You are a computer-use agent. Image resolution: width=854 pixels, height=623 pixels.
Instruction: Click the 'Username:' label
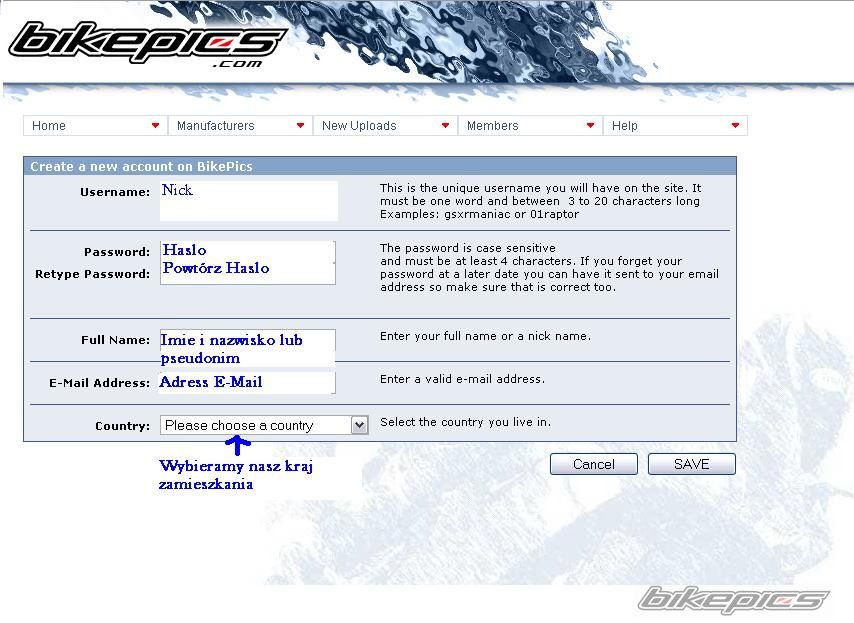coord(115,192)
